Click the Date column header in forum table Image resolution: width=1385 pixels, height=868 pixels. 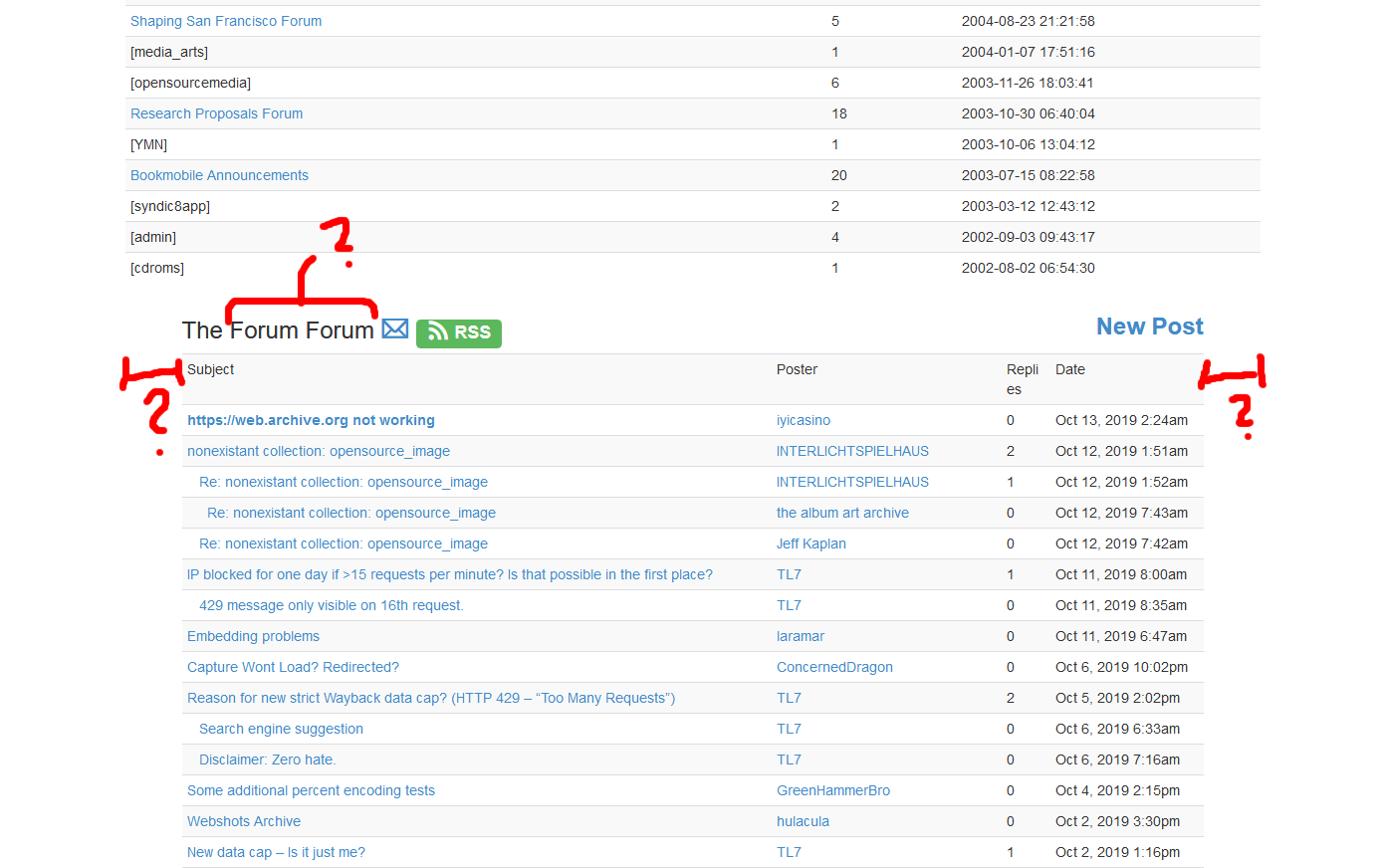[1070, 369]
